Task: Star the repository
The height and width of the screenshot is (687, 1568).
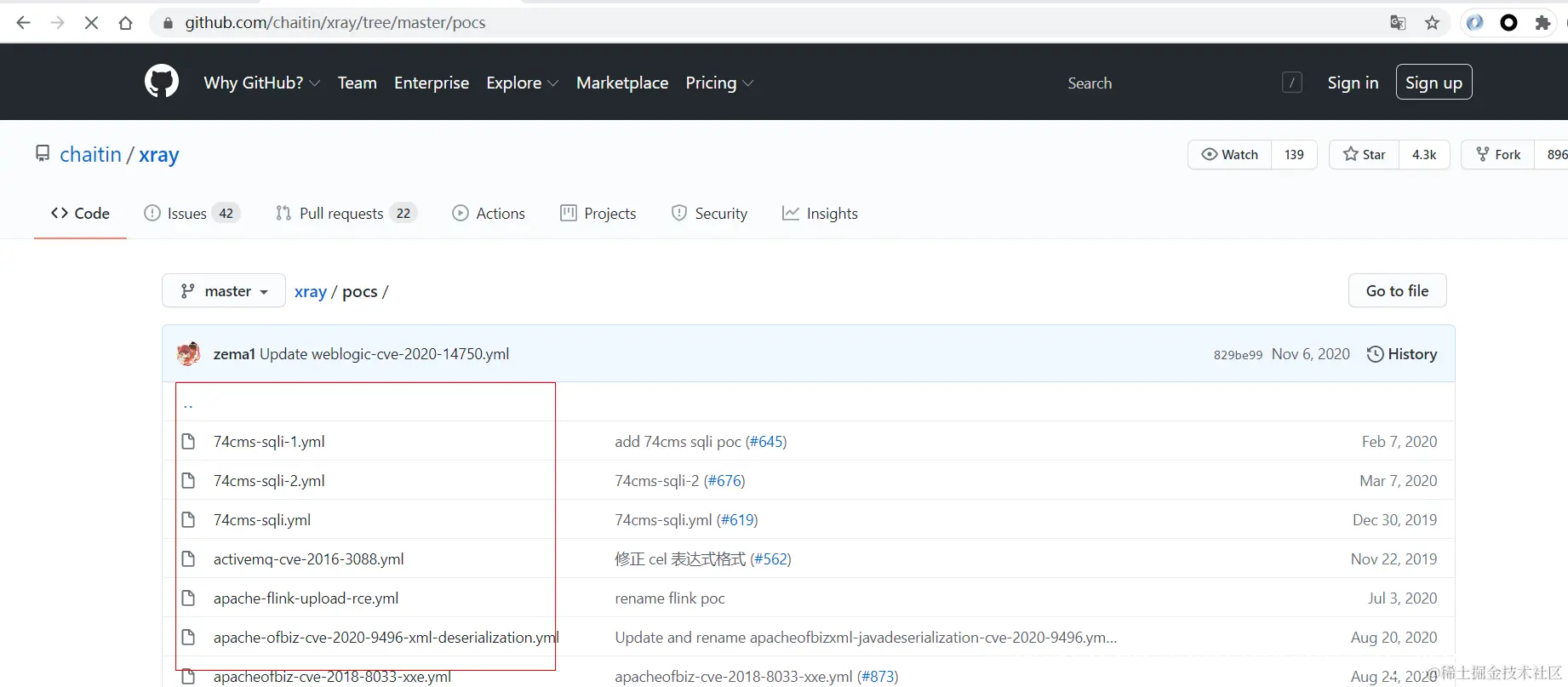Action: pos(1365,154)
